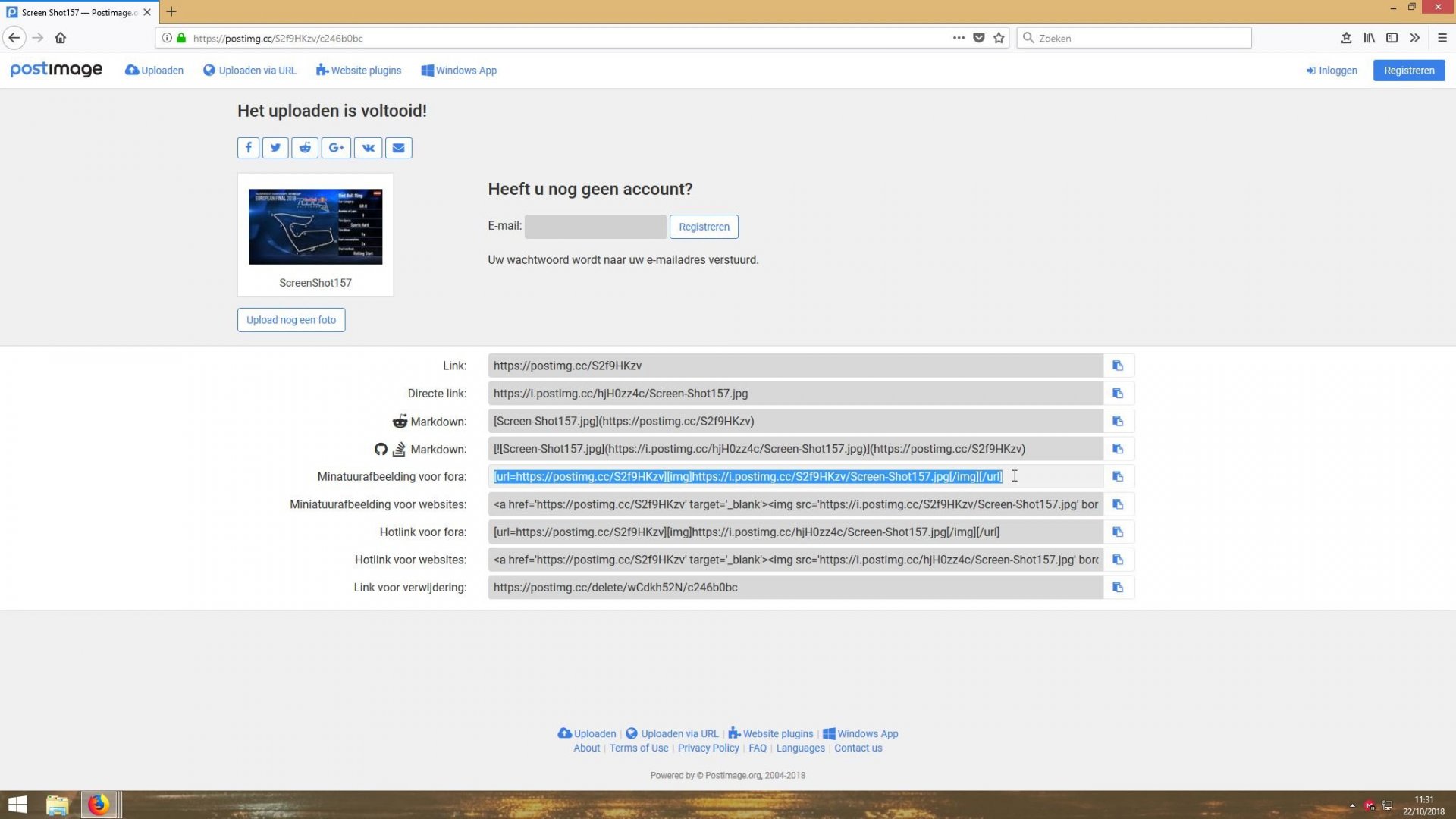
Task: Open the page actions ellipsis menu
Action: [x=959, y=38]
